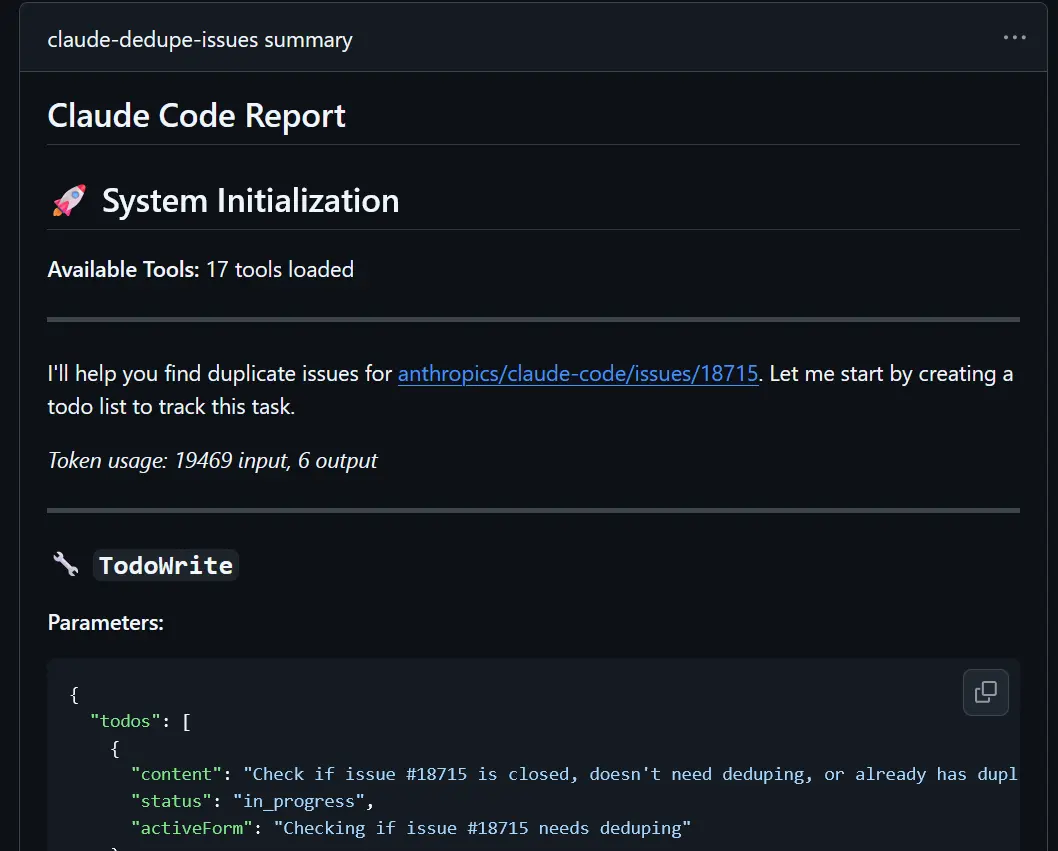The height and width of the screenshot is (851, 1058).
Task: Click the "content" key in JSON
Action: point(176,774)
